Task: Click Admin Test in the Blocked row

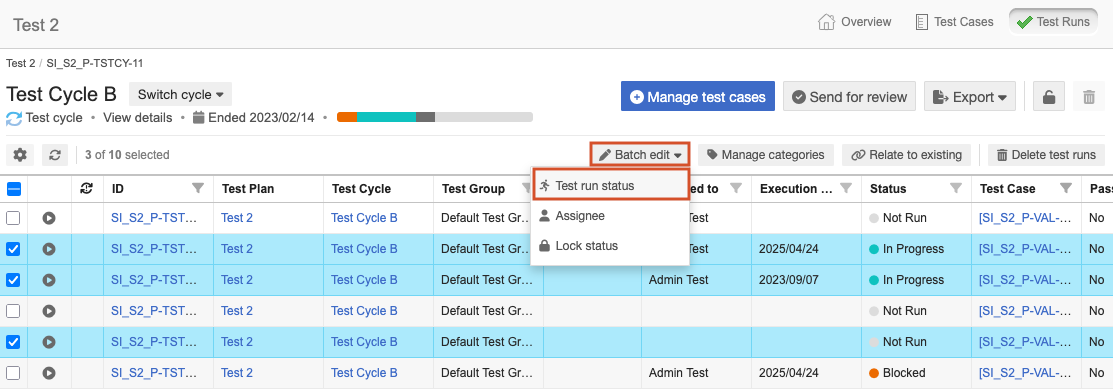Action: (679, 373)
